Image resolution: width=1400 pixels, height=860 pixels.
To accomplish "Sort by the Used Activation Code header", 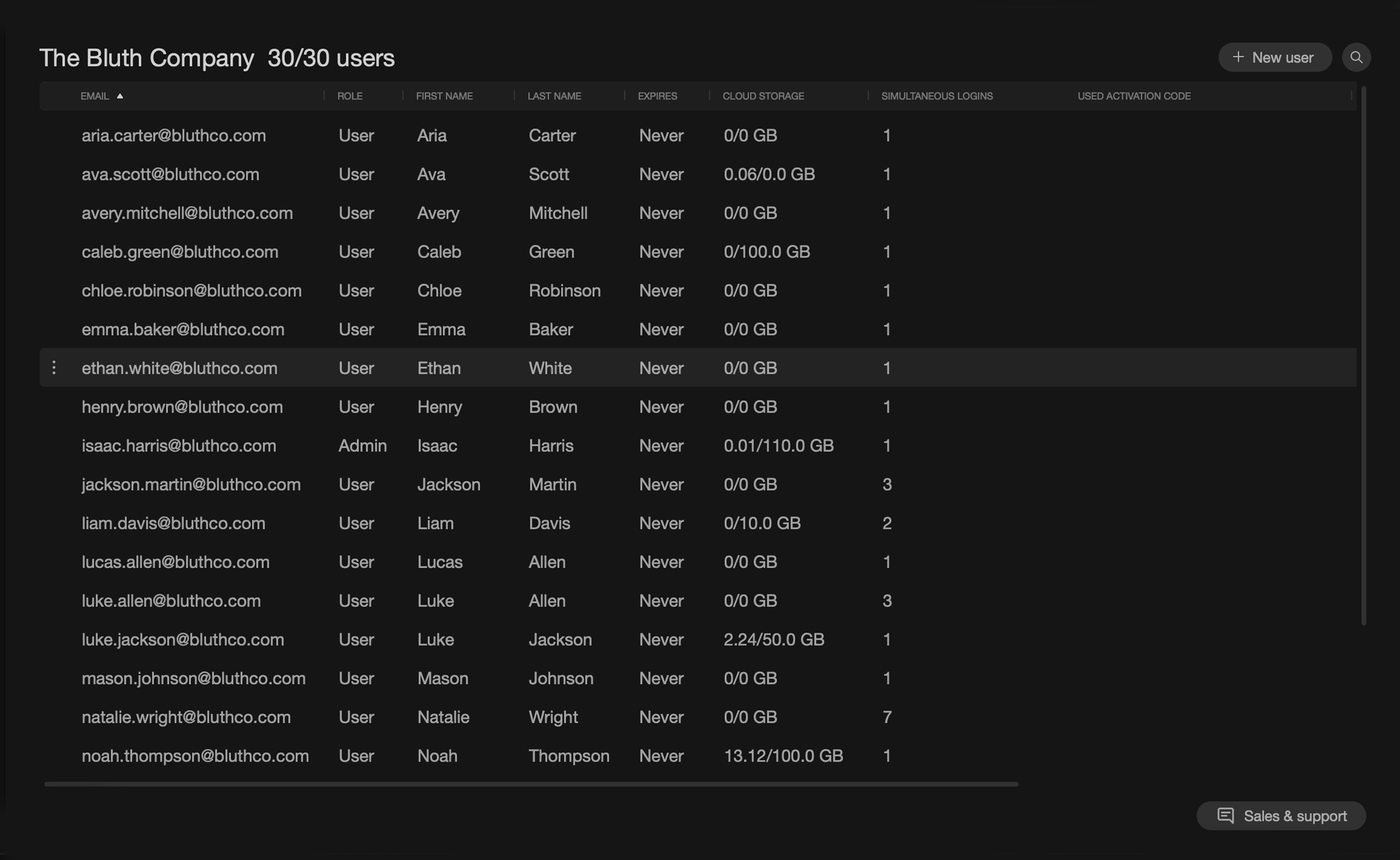I will pyautogui.click(x=1133, y=96).
